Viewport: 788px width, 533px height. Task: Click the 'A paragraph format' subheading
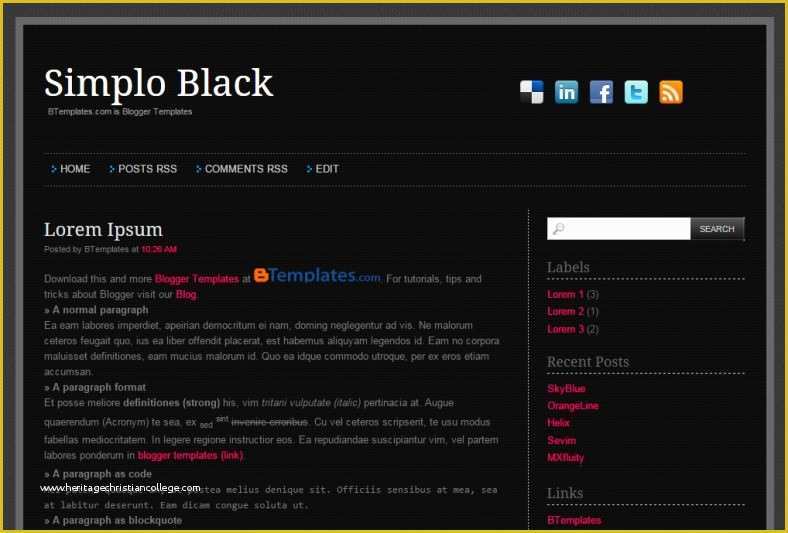(99, 387)
